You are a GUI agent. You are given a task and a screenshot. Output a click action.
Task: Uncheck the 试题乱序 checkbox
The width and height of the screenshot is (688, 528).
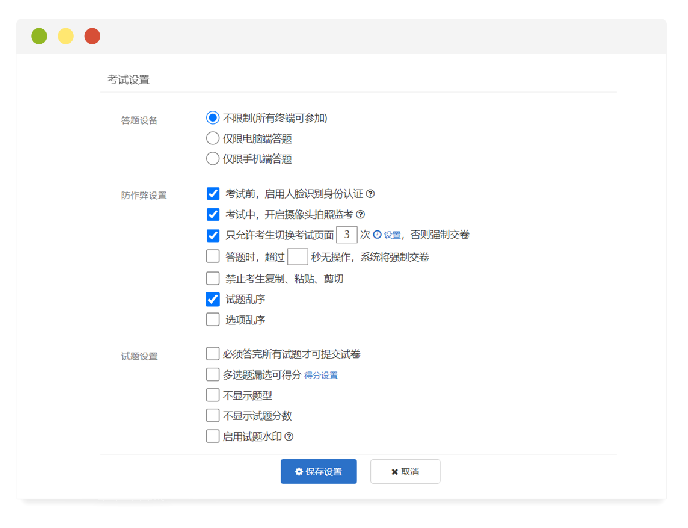pos(213,299)
